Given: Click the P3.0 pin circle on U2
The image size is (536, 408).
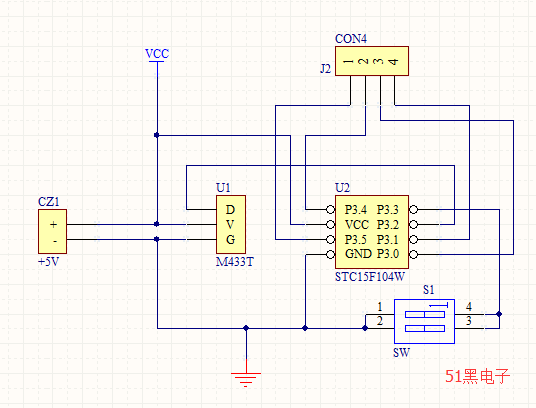Looking at the screenshot, I should pyautogui.click(x=413, y=254).
